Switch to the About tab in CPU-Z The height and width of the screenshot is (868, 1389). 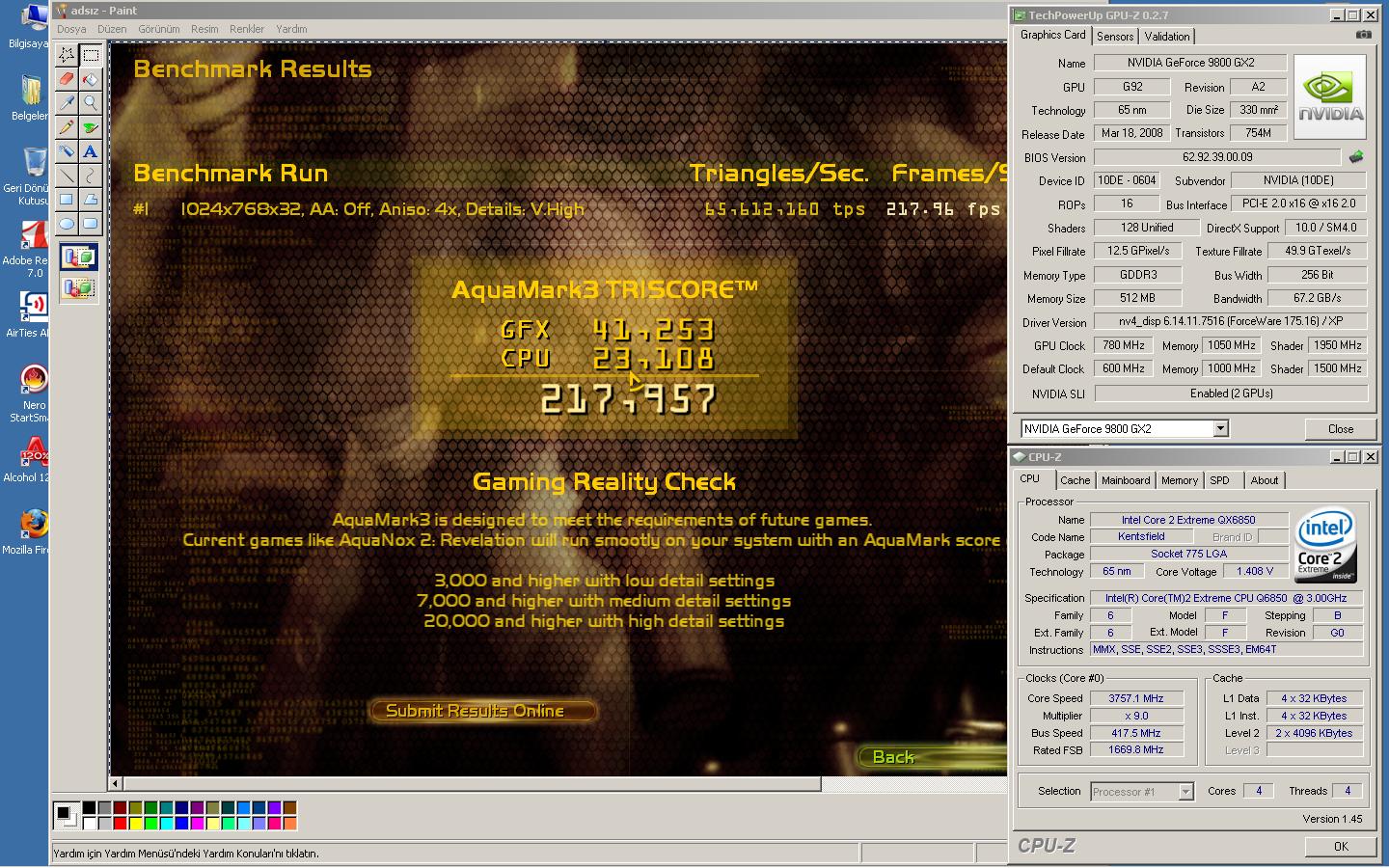pyautogui.click(x=1265, y=480)
